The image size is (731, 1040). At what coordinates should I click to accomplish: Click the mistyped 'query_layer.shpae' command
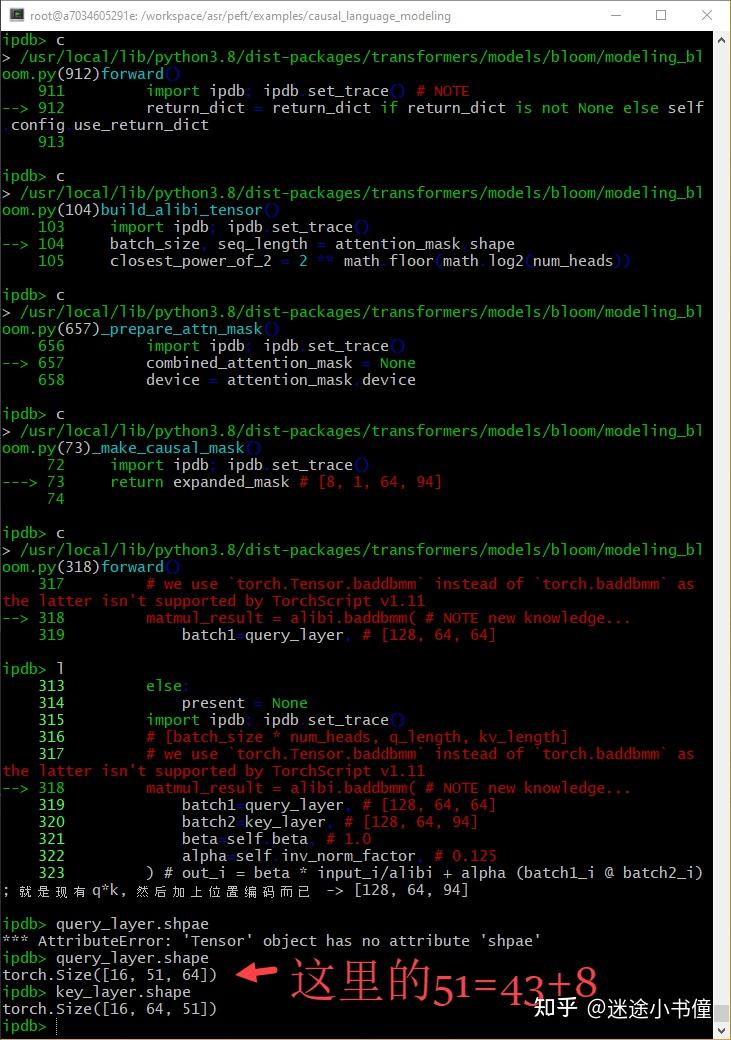[132, 924]
